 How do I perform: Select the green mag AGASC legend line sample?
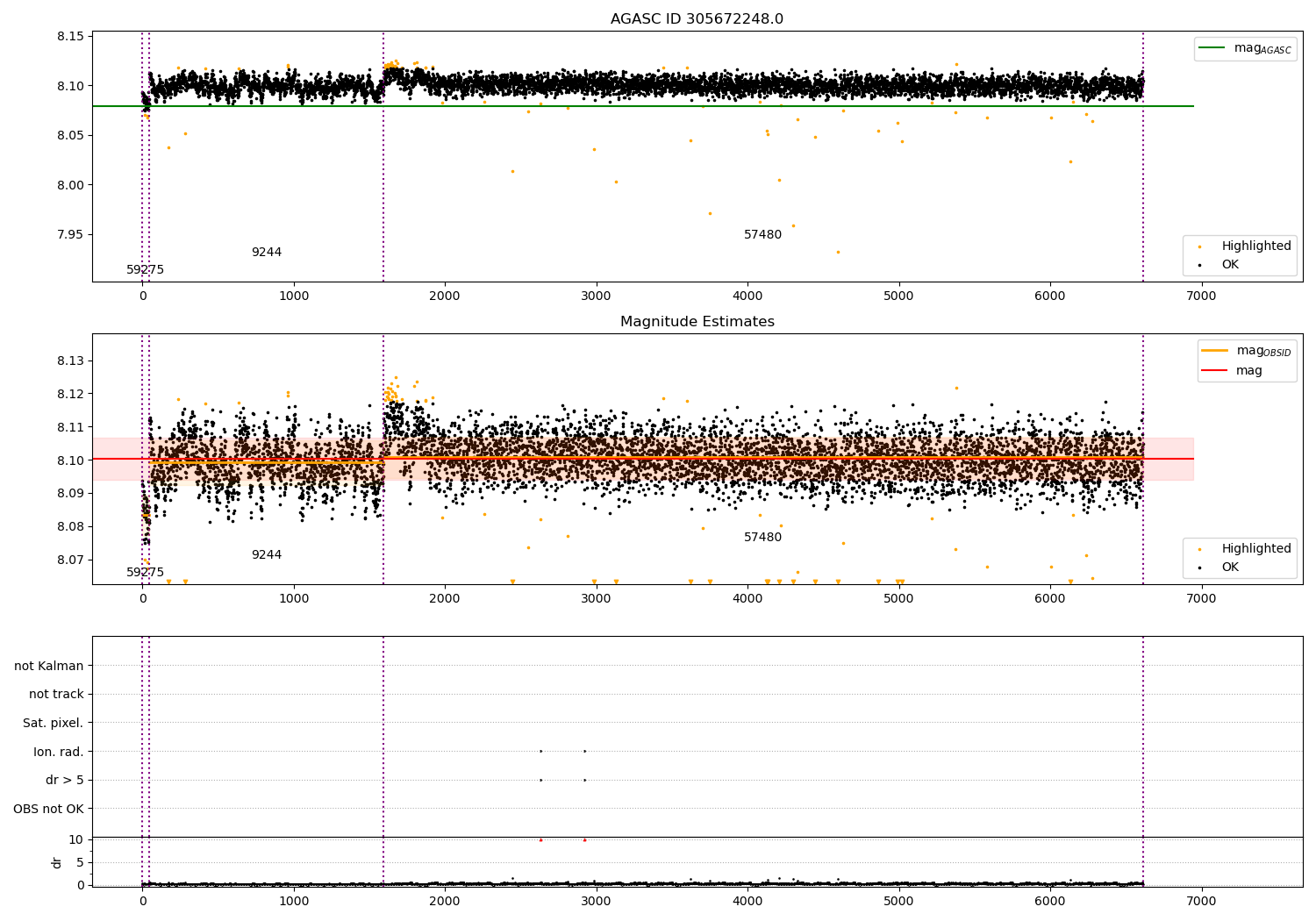(x=1213, y=48)
